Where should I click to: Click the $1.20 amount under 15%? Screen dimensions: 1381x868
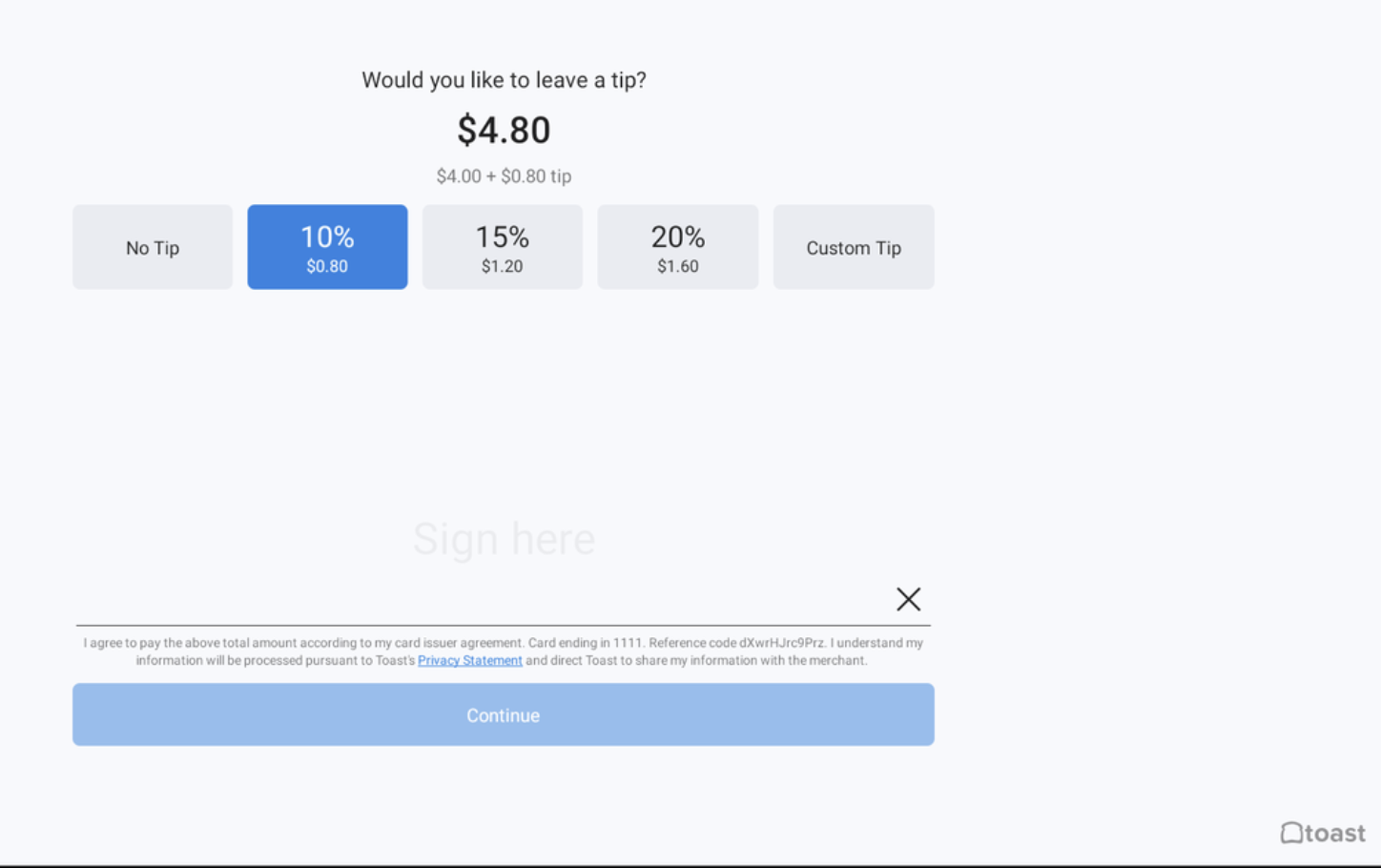[x=502, y=267]
